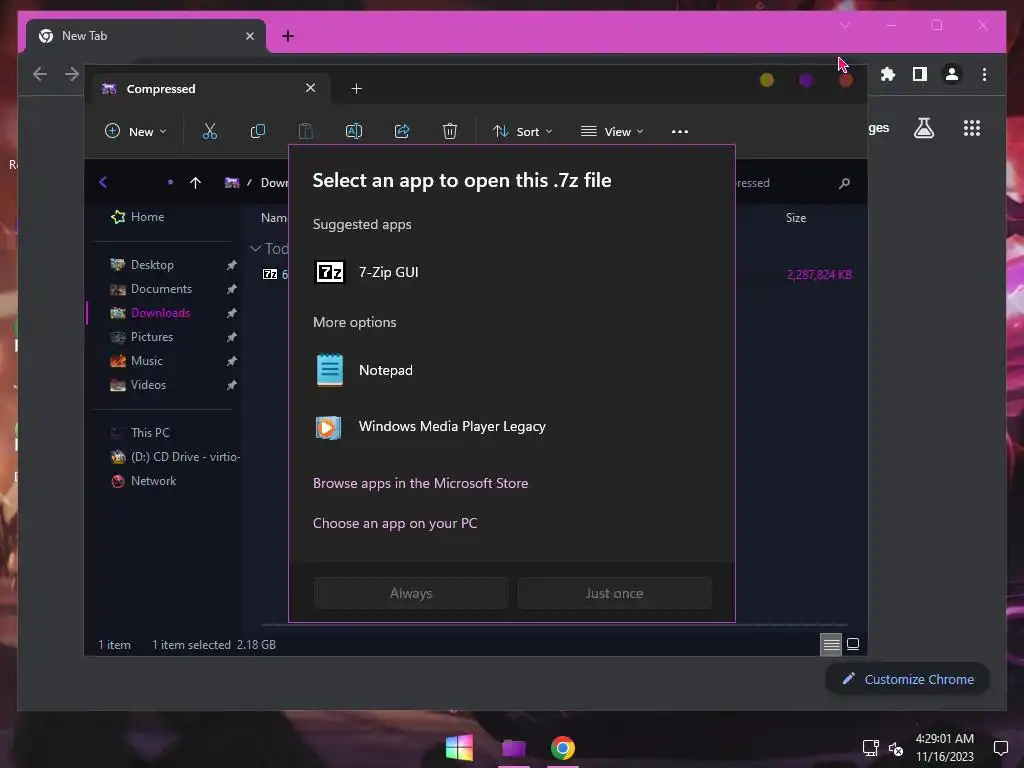
Task: Open the D: CD Drive entry
Action: tap(175, 457)
